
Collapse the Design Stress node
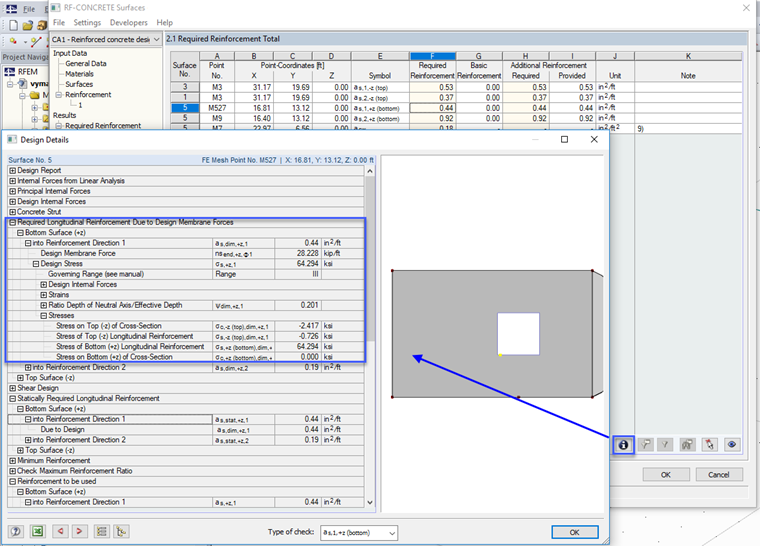36,264
